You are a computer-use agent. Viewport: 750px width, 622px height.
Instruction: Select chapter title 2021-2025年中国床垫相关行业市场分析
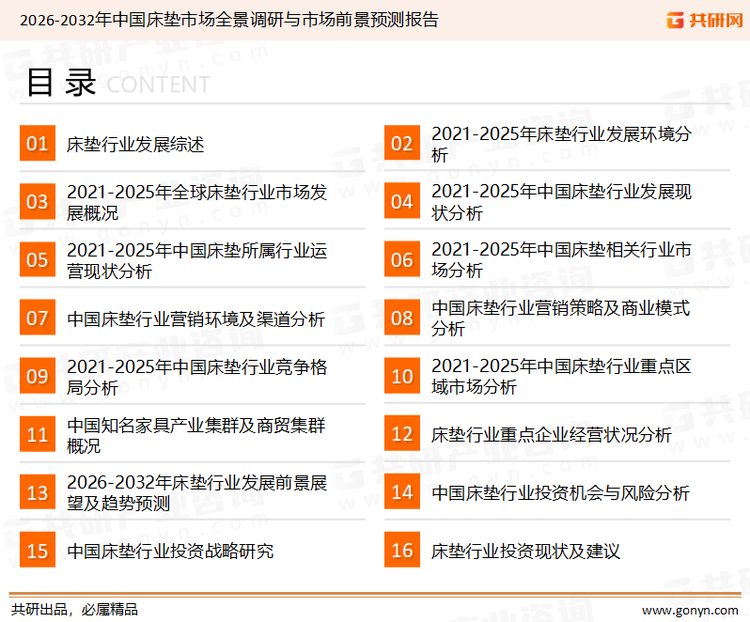561,260
